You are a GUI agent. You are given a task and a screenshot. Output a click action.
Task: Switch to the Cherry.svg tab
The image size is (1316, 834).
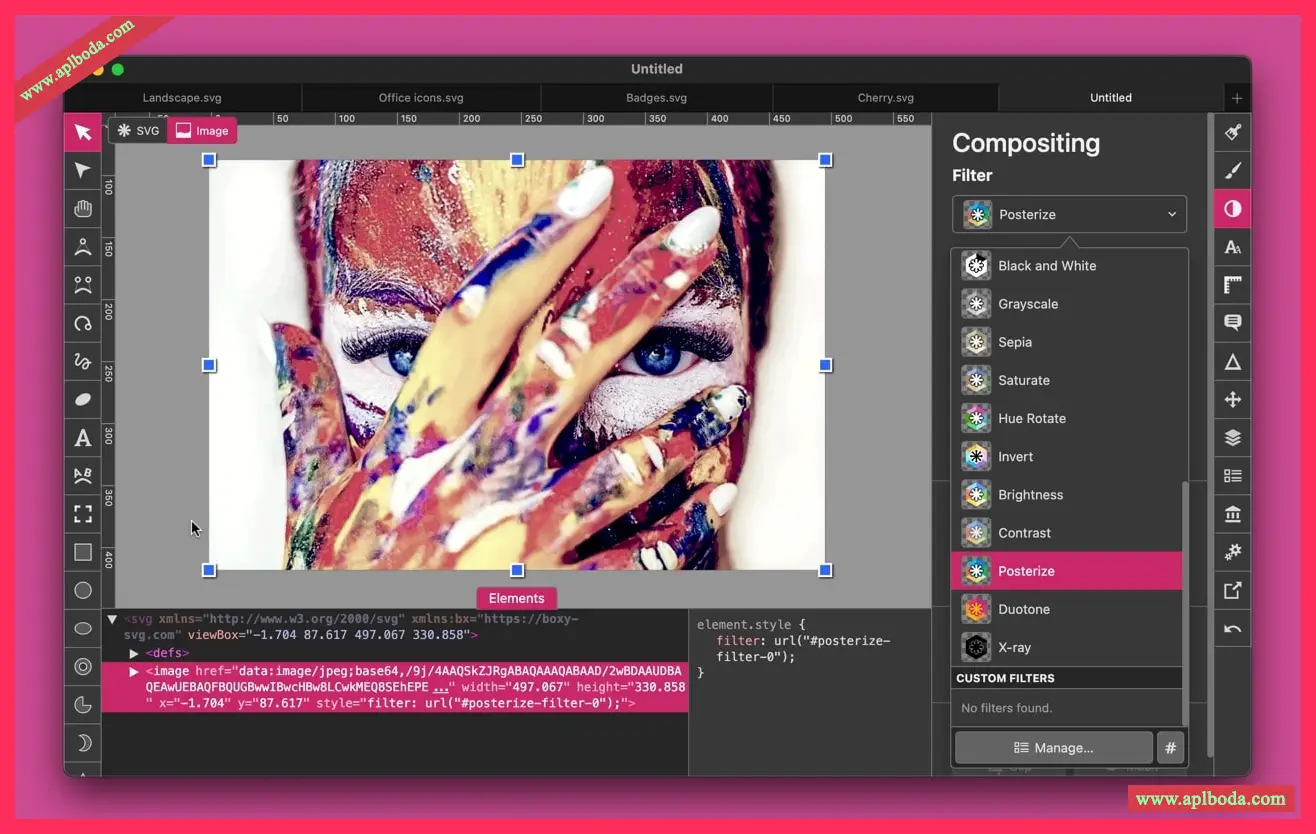885,98
